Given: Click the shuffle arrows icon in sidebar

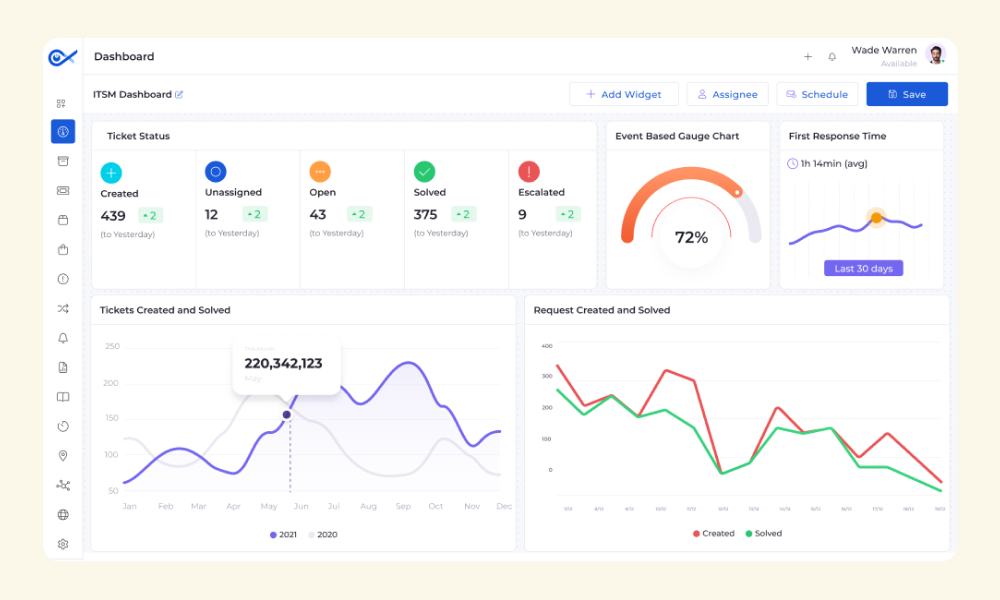Looking at the screenshot, I should point(62,309).
